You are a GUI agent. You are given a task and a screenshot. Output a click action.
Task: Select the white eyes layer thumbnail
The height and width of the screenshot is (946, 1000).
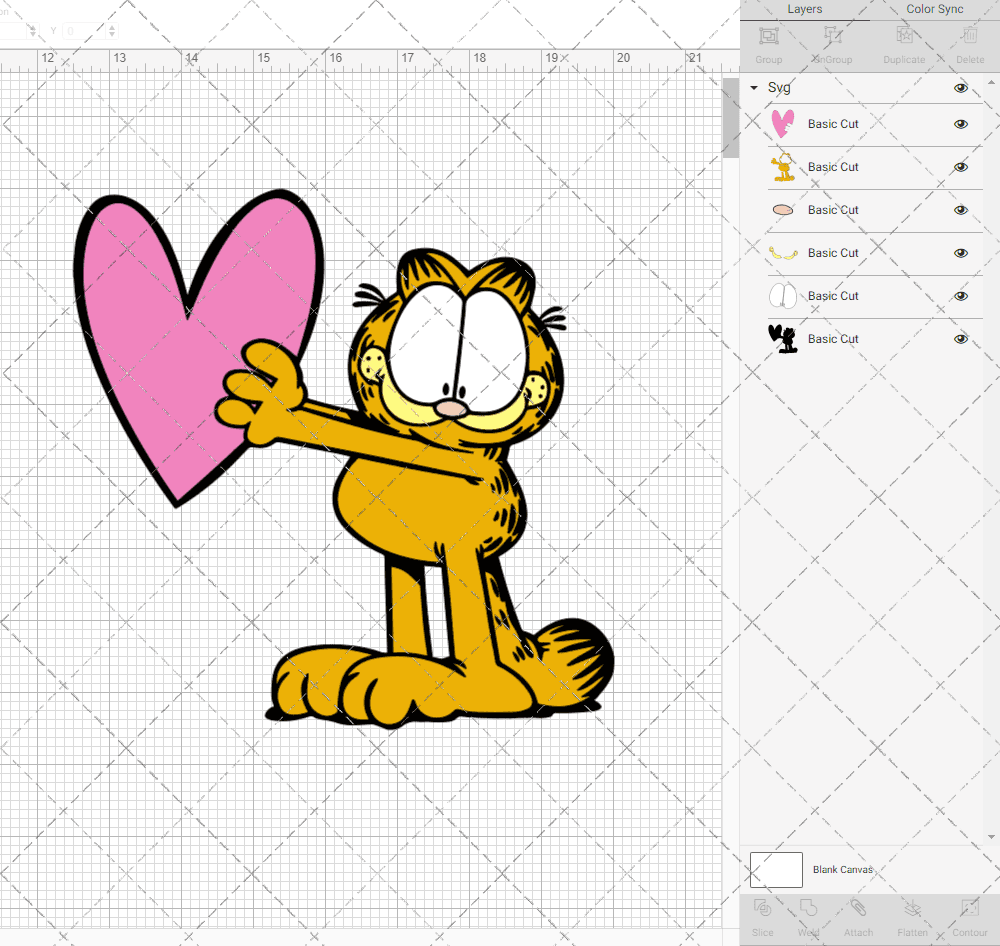pos(783,296)
